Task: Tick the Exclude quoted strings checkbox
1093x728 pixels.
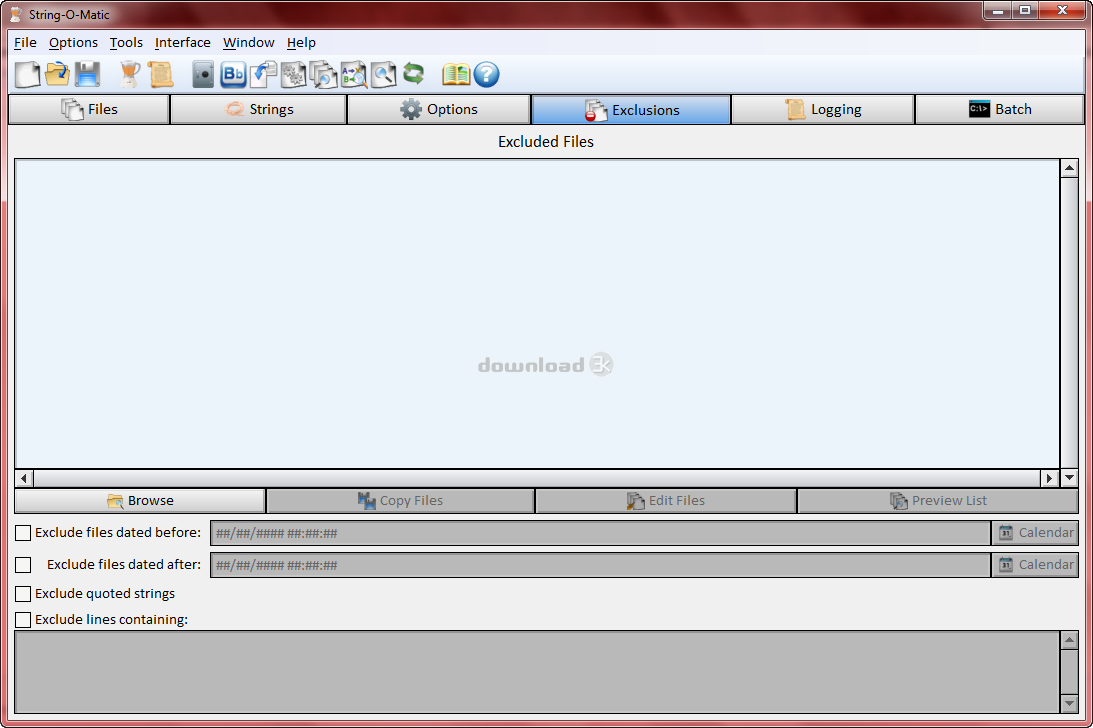Action: (x=23, y=594)
